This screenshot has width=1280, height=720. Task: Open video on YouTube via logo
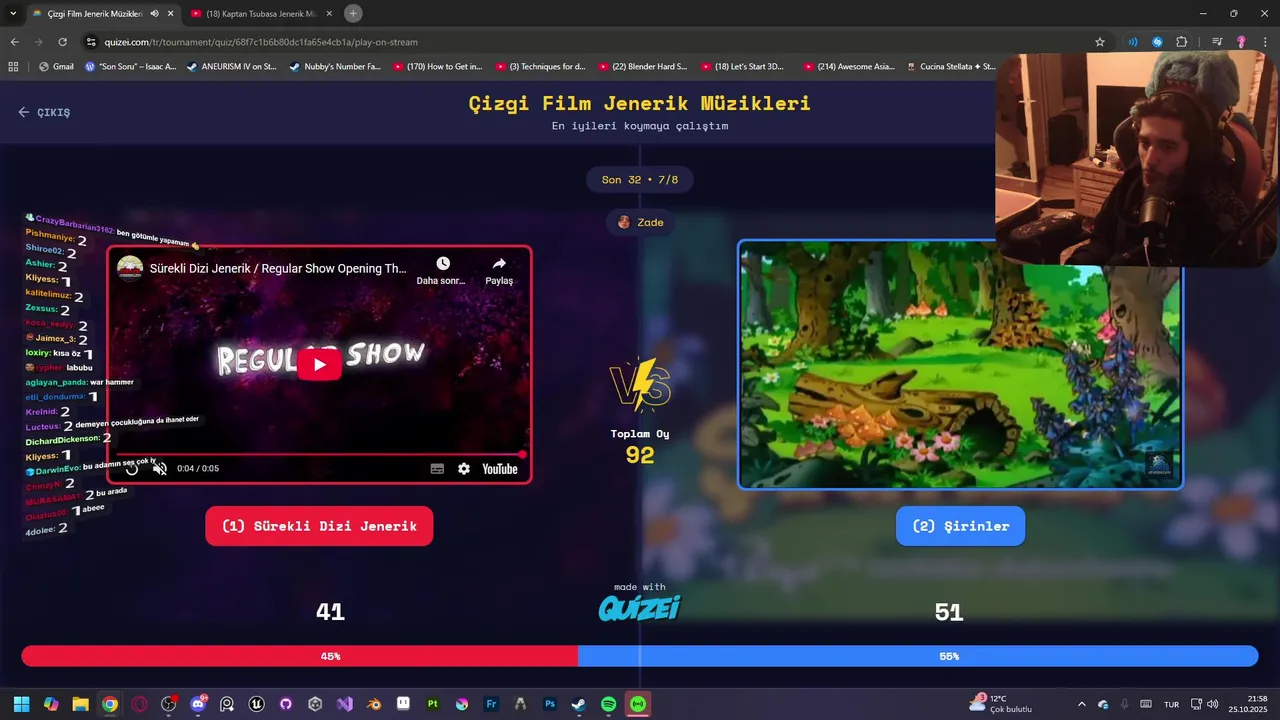click(x=500, y=468)
